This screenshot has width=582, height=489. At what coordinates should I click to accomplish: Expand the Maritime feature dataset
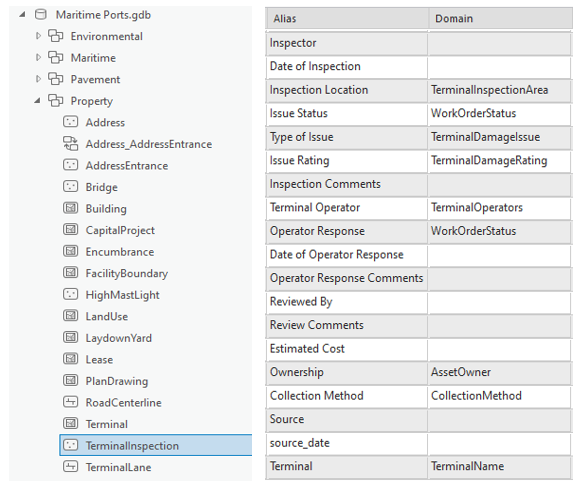(x=38, y=58)
